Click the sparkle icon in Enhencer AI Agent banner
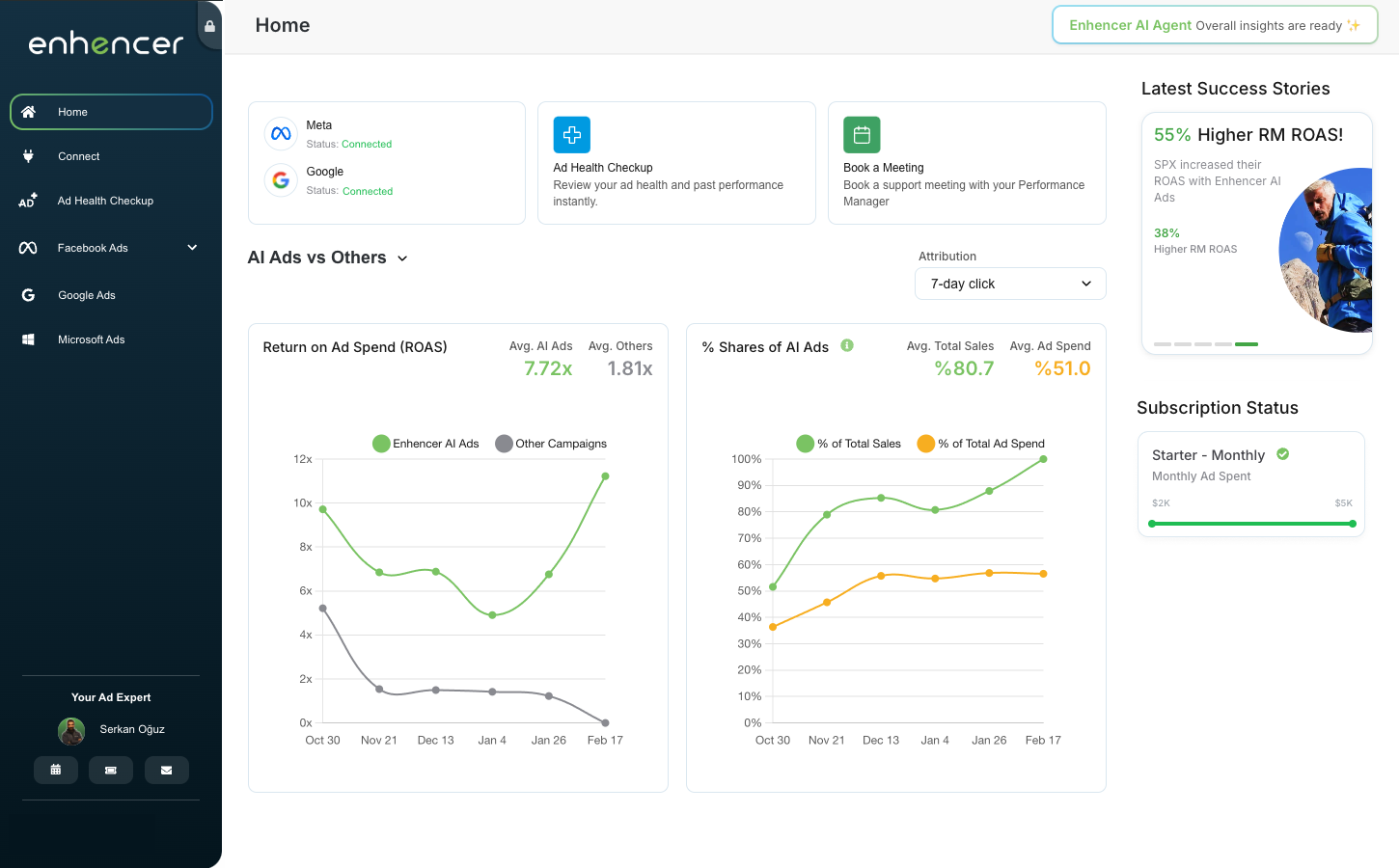1399x868 pixels. 1354,25
